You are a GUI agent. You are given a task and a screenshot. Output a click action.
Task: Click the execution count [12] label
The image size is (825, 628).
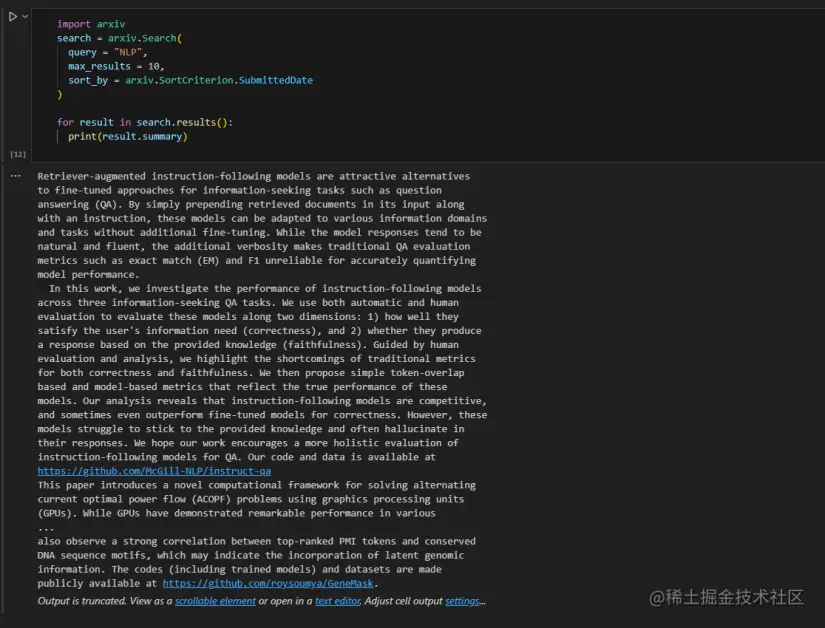(18, 154)
